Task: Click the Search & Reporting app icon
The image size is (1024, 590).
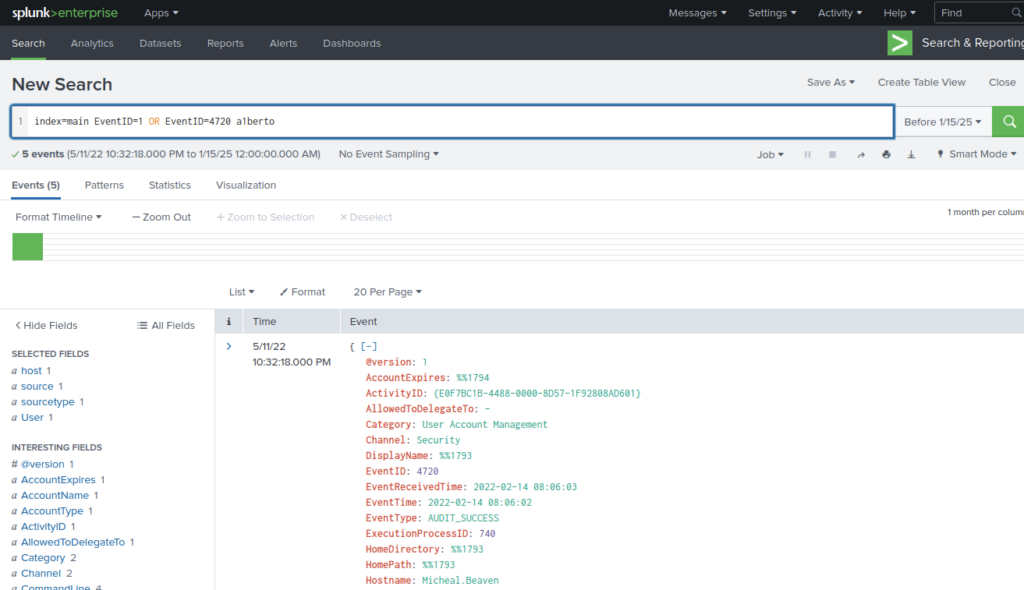Action: tap(899, 43)
